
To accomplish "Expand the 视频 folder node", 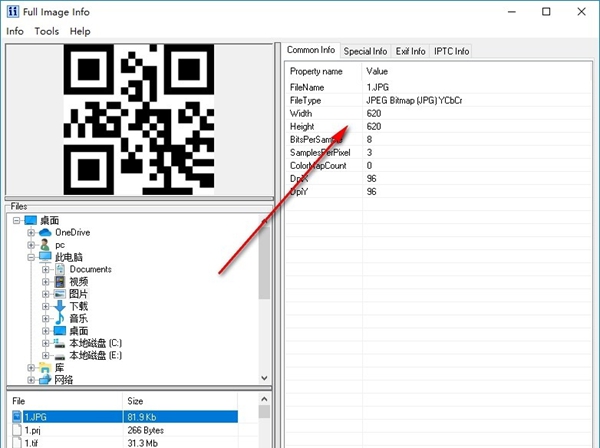I will point(46,282).
